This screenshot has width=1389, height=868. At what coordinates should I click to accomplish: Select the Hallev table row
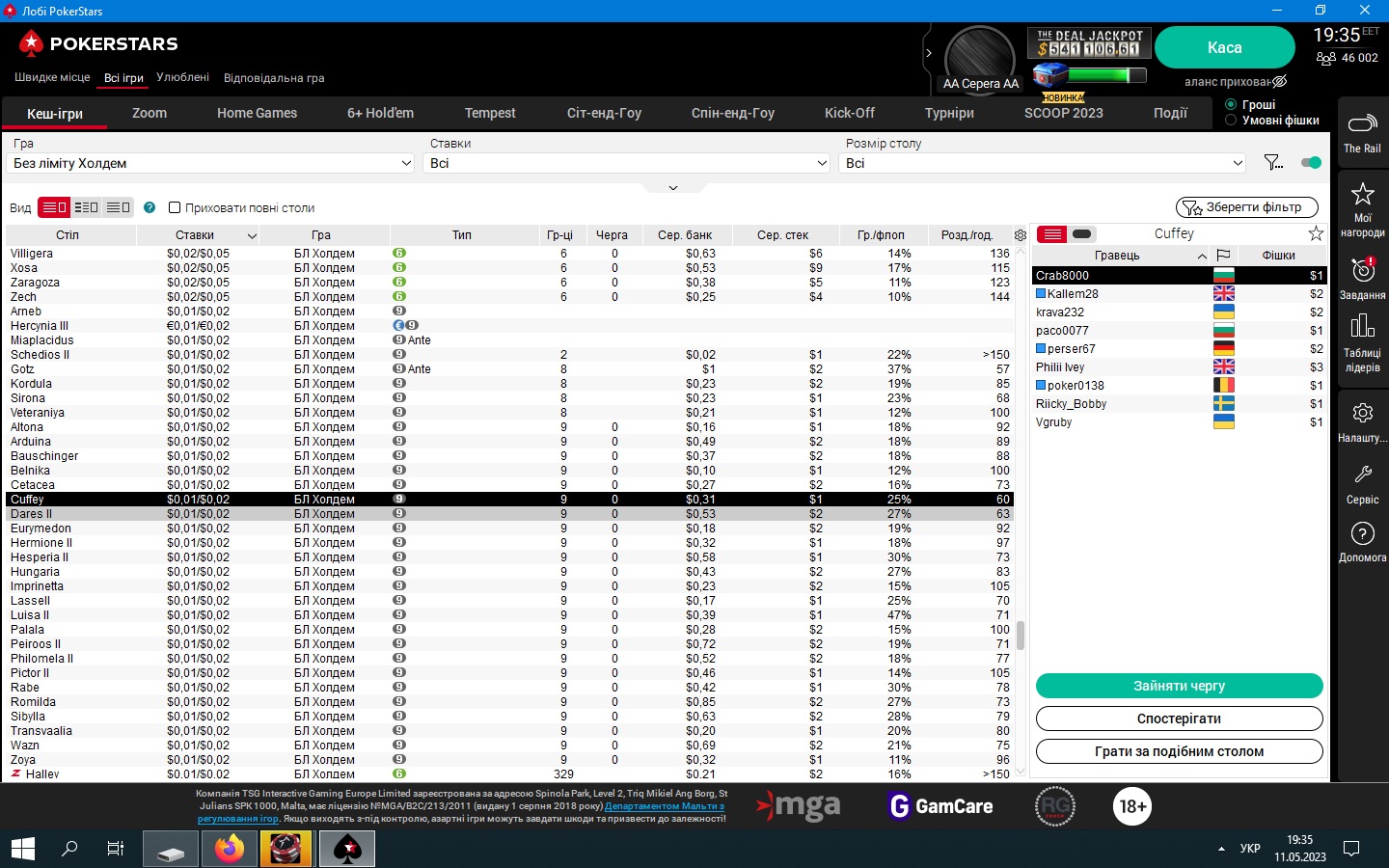click(509, 774)
